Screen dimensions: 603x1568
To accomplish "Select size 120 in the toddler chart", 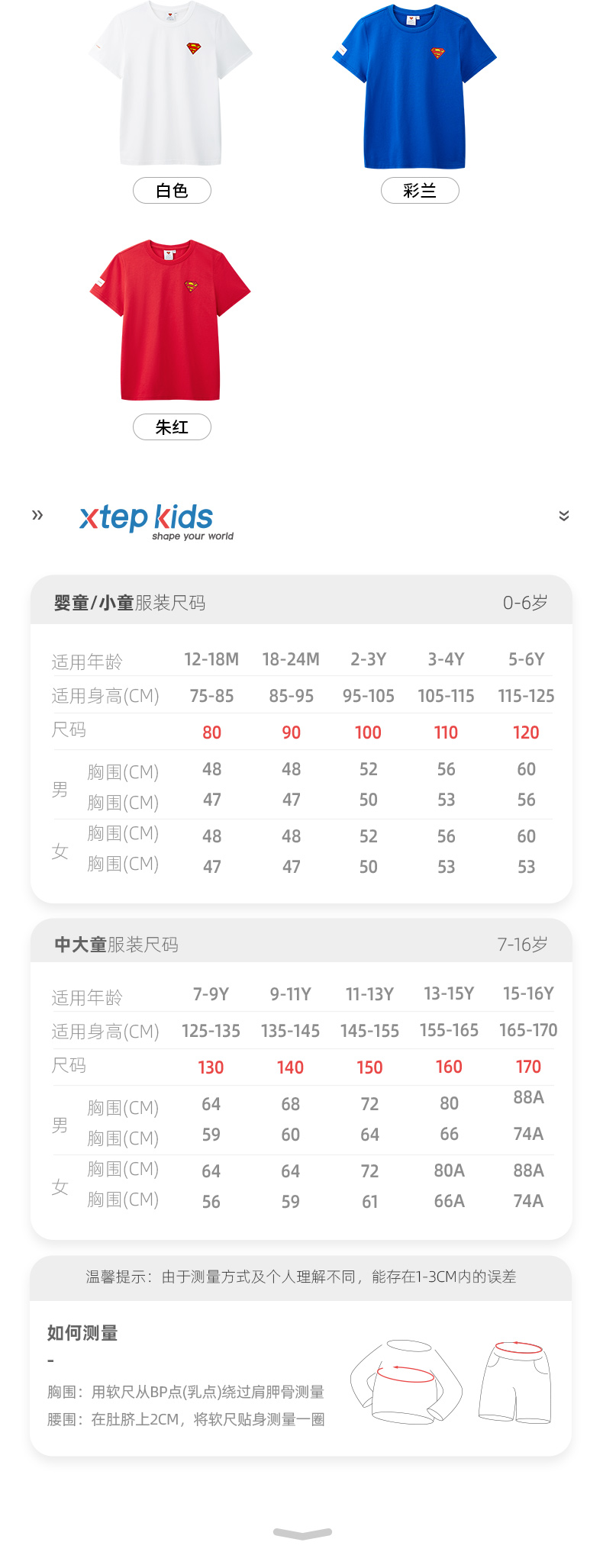I will tap(526, 732).
